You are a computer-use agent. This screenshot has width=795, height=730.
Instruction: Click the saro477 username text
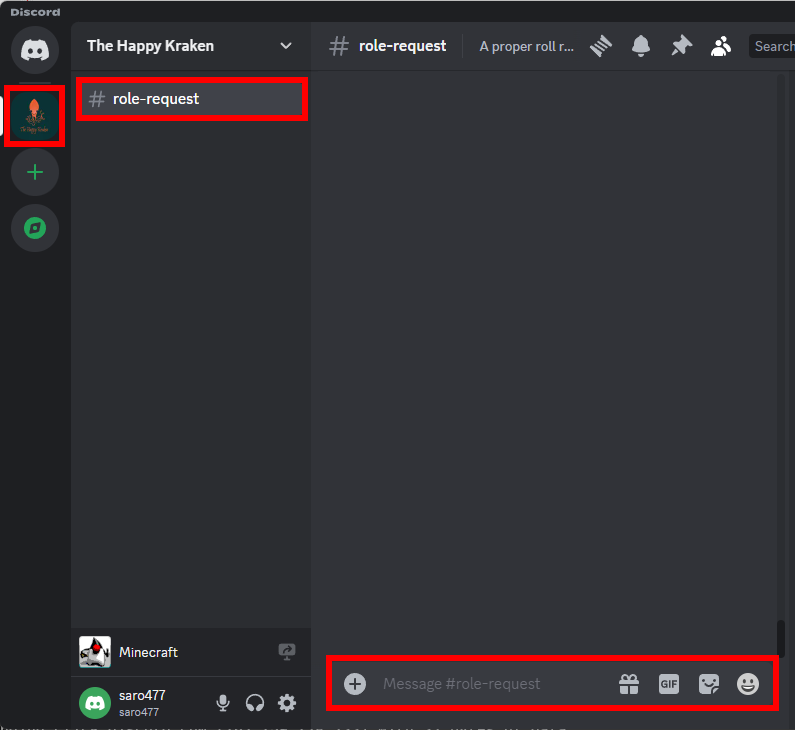point(142,696)
